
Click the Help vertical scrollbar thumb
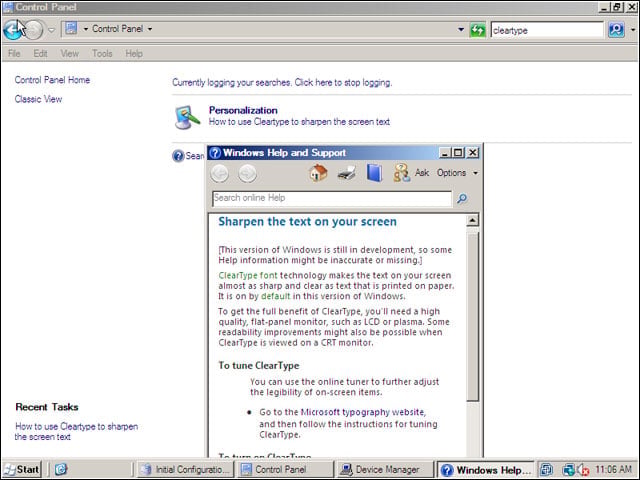[x=472, y=316]
